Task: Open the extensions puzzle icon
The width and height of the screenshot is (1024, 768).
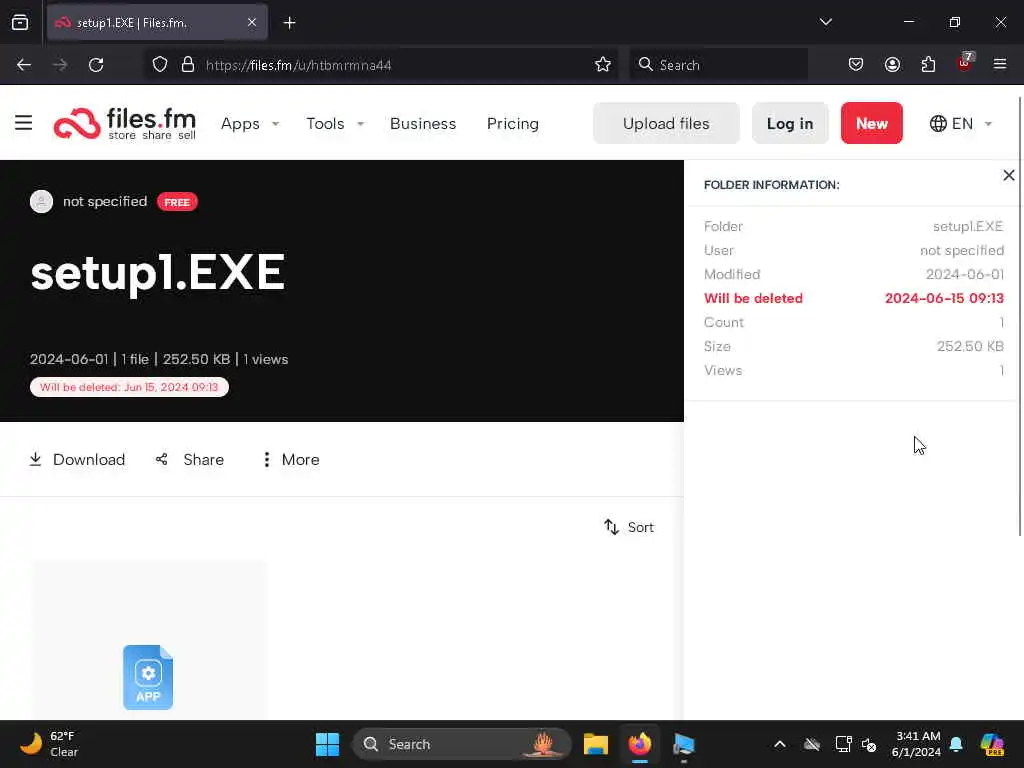Action: (x=928, y=65)
